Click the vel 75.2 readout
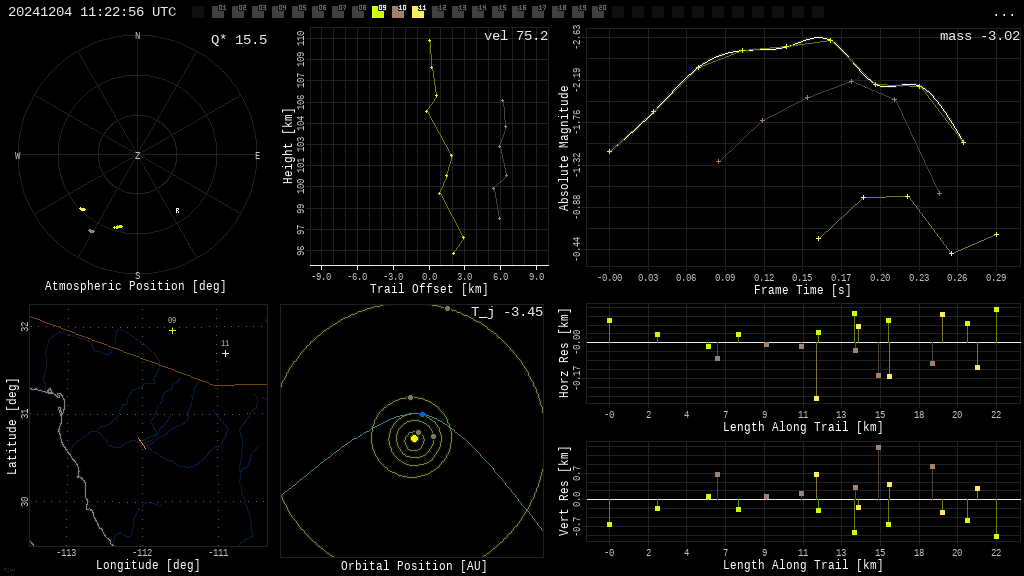 [x=516, y=36]
